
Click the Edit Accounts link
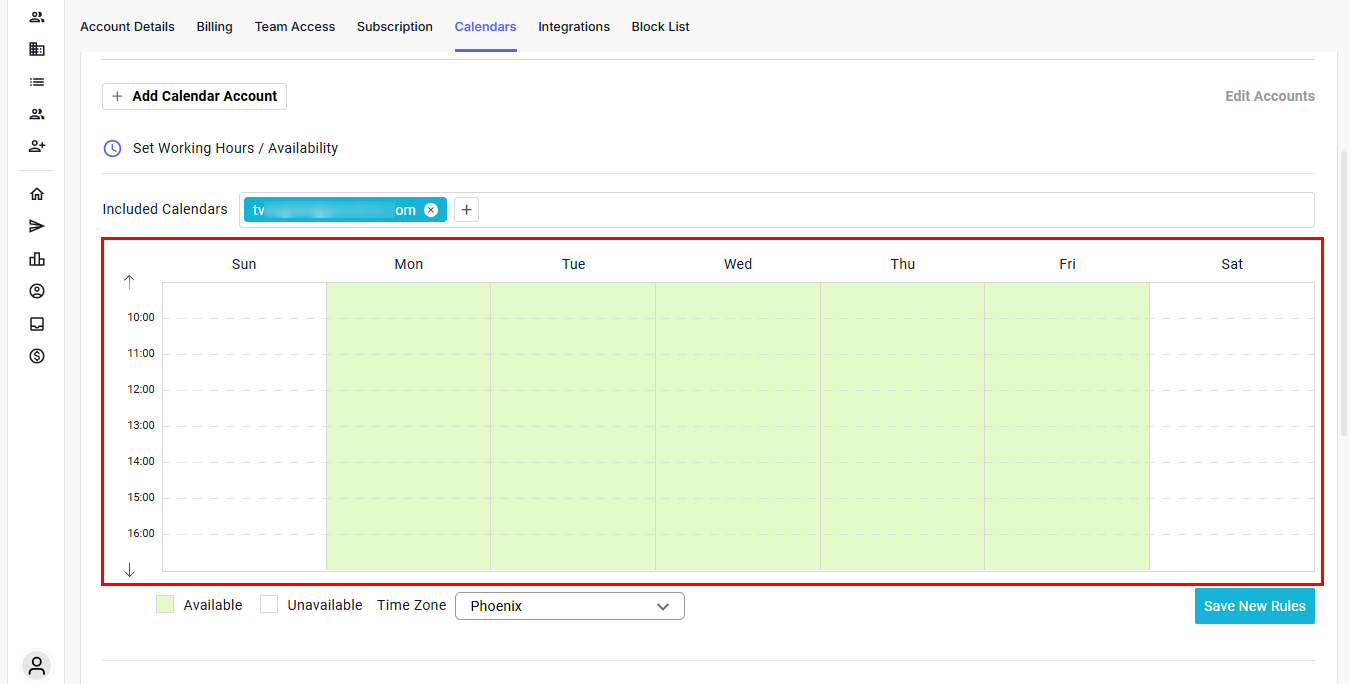pos(1269,96)
